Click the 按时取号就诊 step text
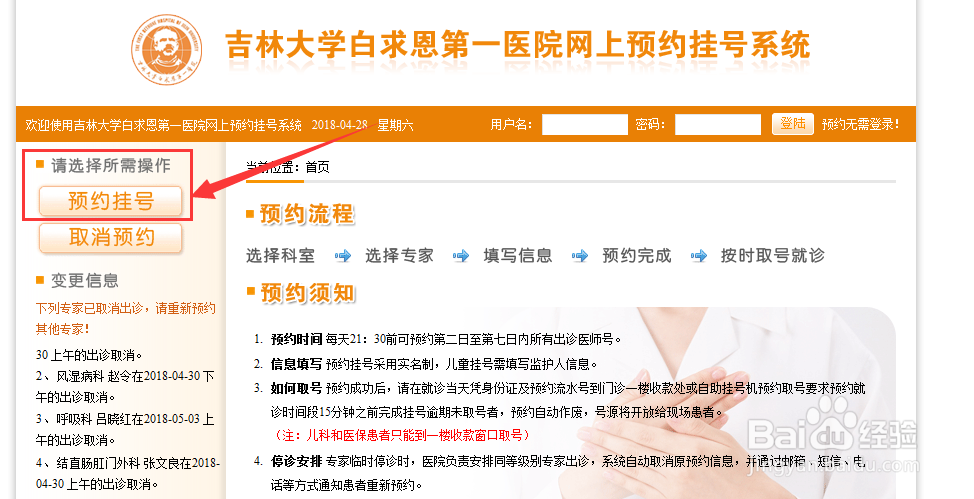 pyautogui.click(x=773, y=255)
